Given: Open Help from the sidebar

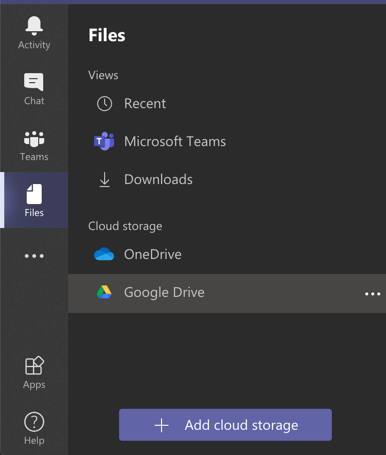Looking at the screenshot, I should click(x=34, y=428).
